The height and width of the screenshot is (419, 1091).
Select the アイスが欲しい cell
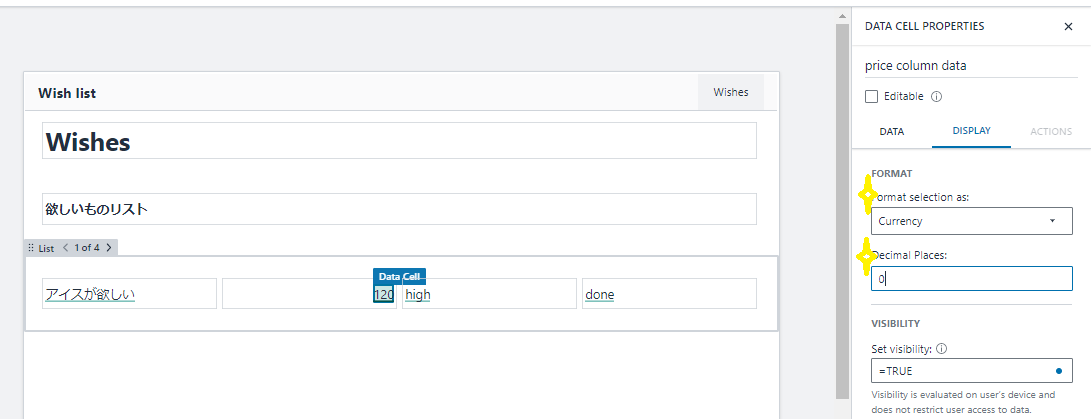[x=129, y=294]
